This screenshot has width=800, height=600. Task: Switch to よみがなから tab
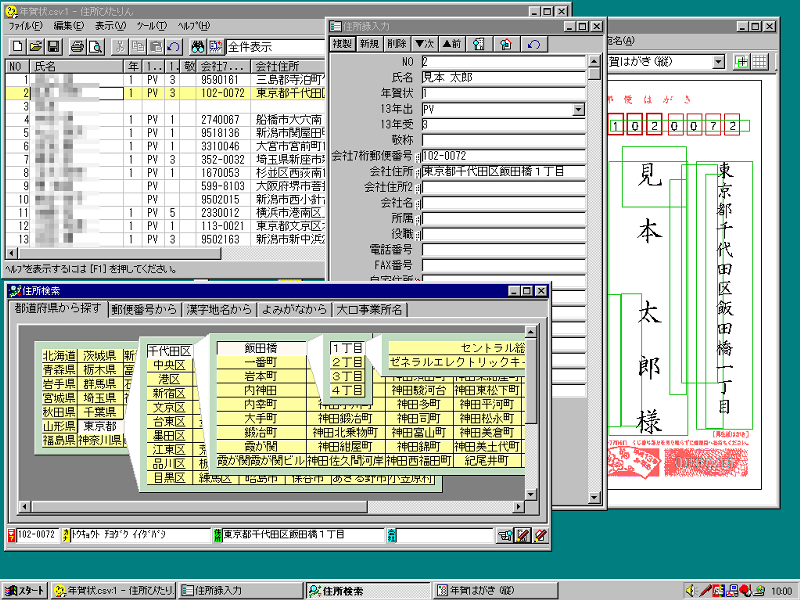294,310
